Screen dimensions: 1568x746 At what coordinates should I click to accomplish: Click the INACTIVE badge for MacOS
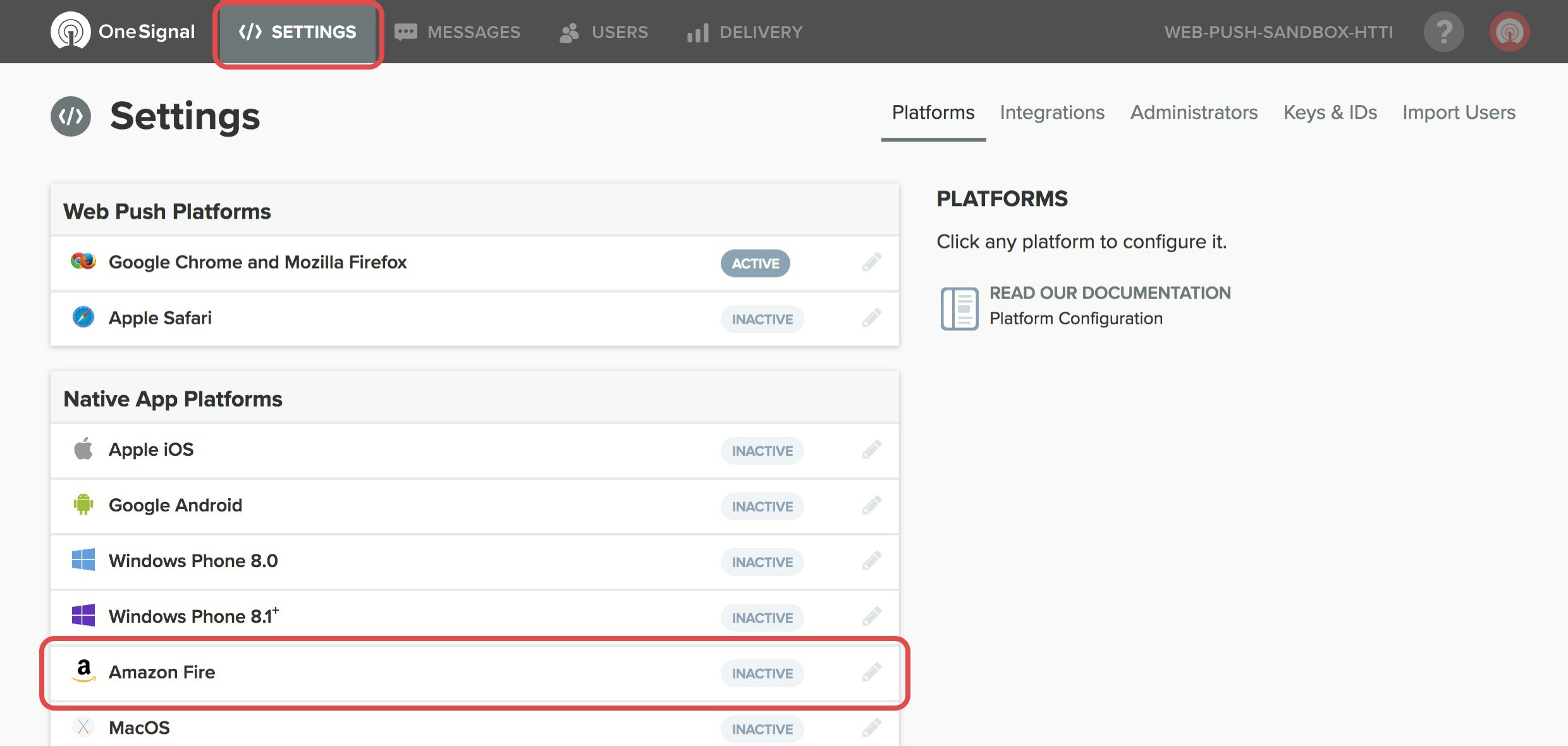[x=763, y=729]
